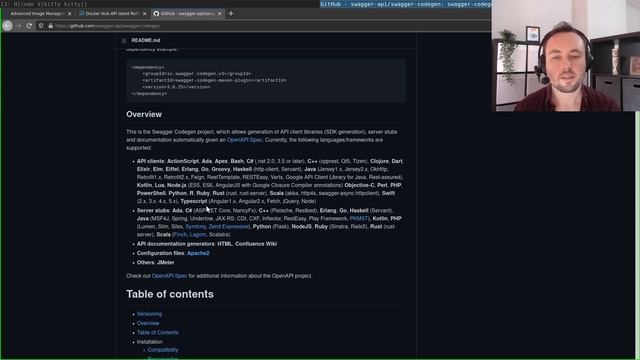Screen dimensions: 640x360
Task: Click the code kitty workspace label in top bar
Action: click(x=44, y=4)
